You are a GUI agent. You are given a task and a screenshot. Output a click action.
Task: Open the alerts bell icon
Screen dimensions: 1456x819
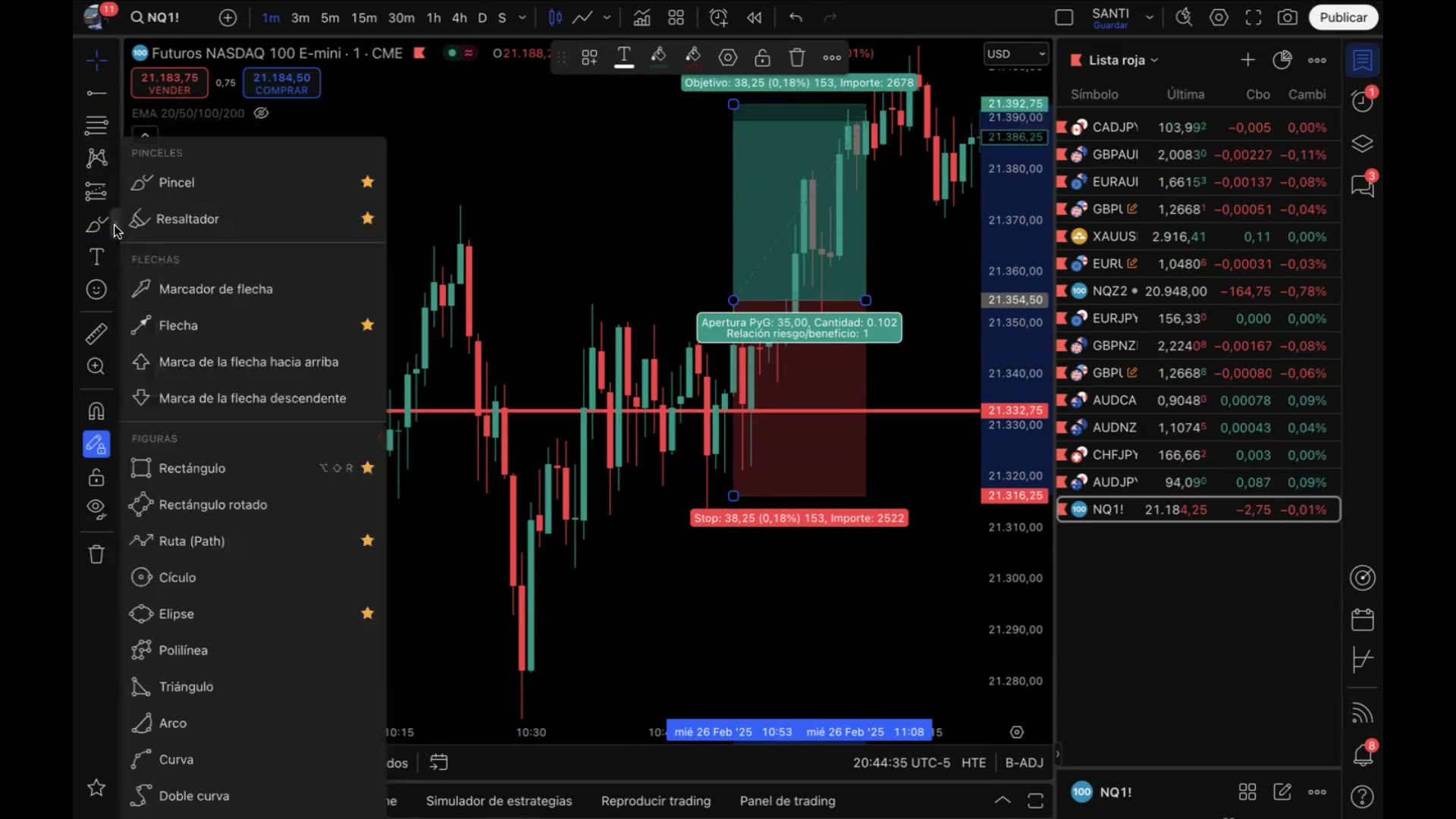1363,755
